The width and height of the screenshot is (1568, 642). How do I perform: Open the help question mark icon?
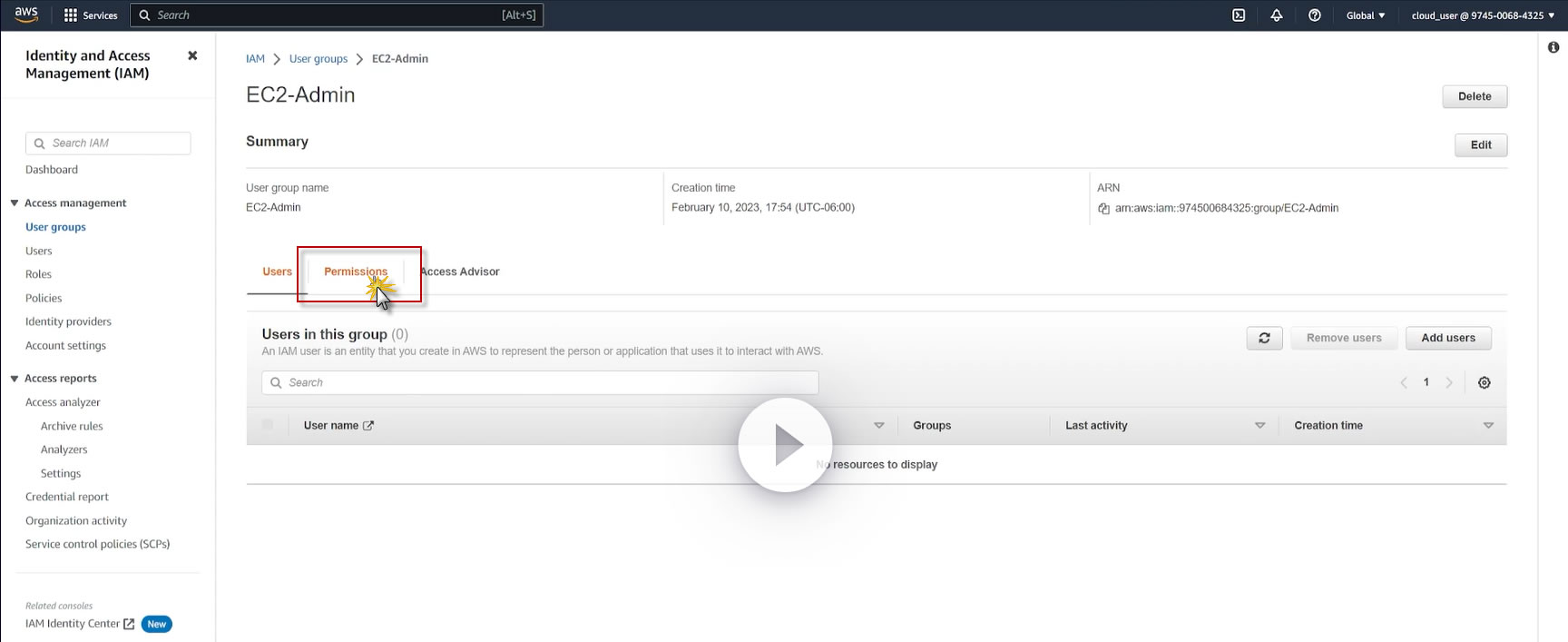click(1314, 15)
